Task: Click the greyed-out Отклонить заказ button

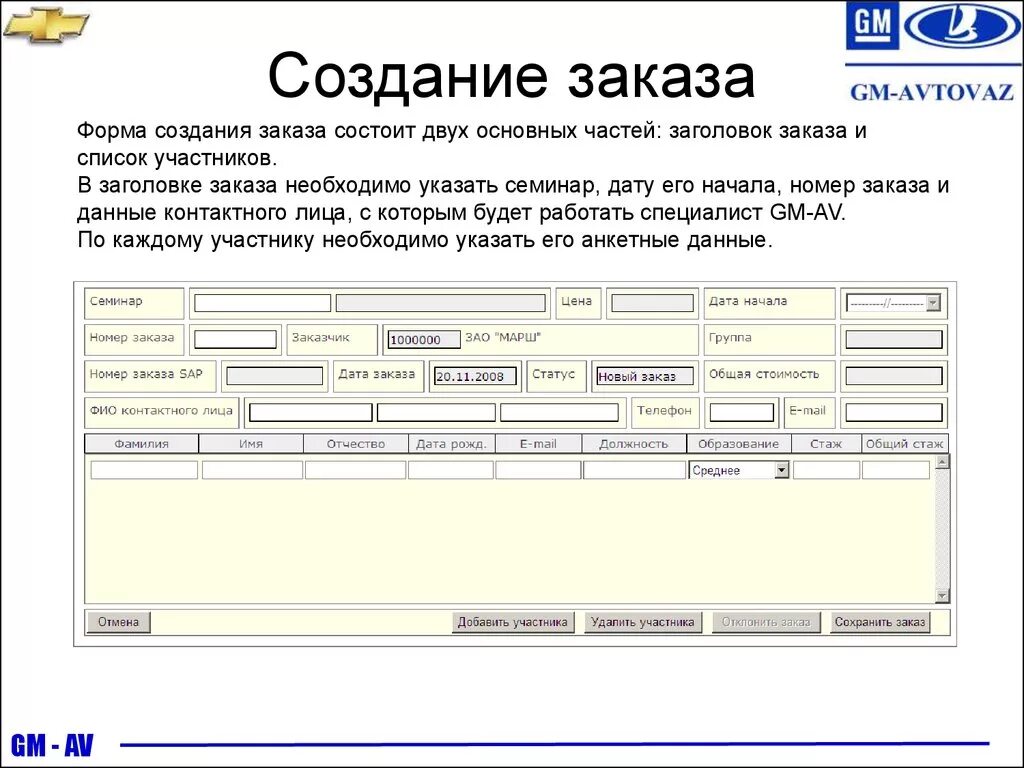Action: pos(765,622)
